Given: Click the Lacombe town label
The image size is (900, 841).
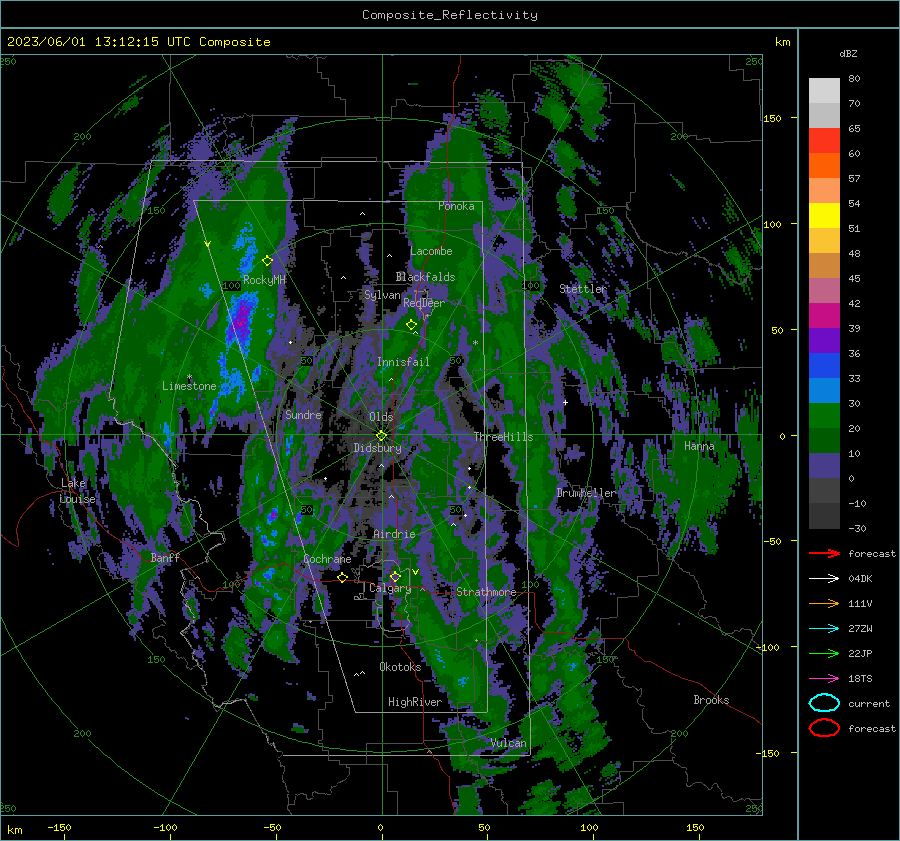Looking at the screenshot, I should [431, 251].
